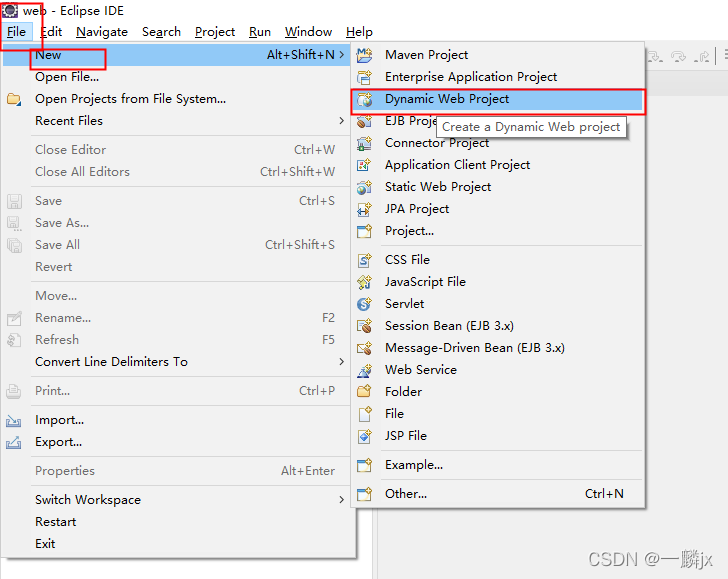728x579 pixels.
Task: Expand the New submenu arrow
Action: pos(342,55)
